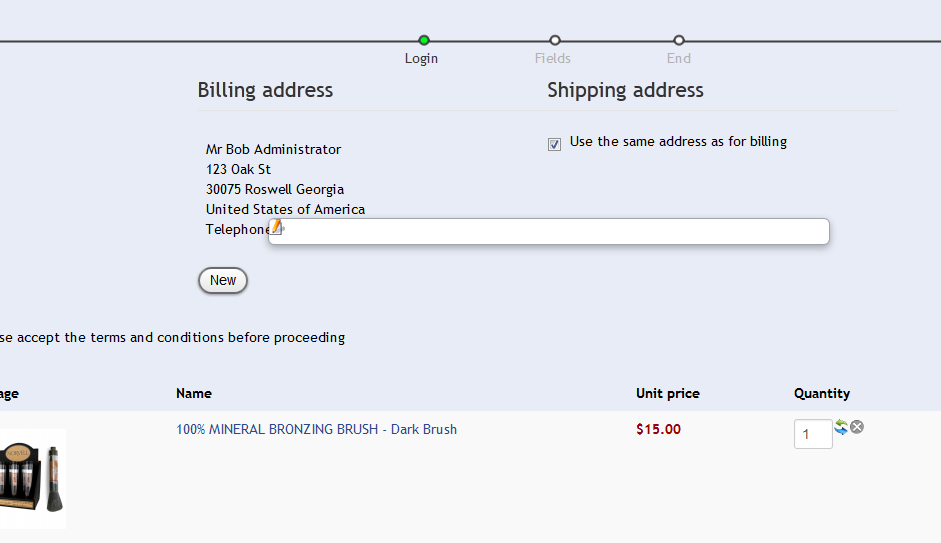Click the wide white text field

(x=555, y=231)
